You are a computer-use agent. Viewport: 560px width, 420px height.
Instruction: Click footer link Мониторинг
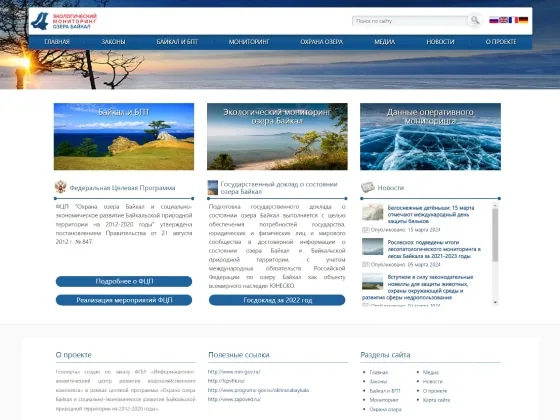pos(384,400)
